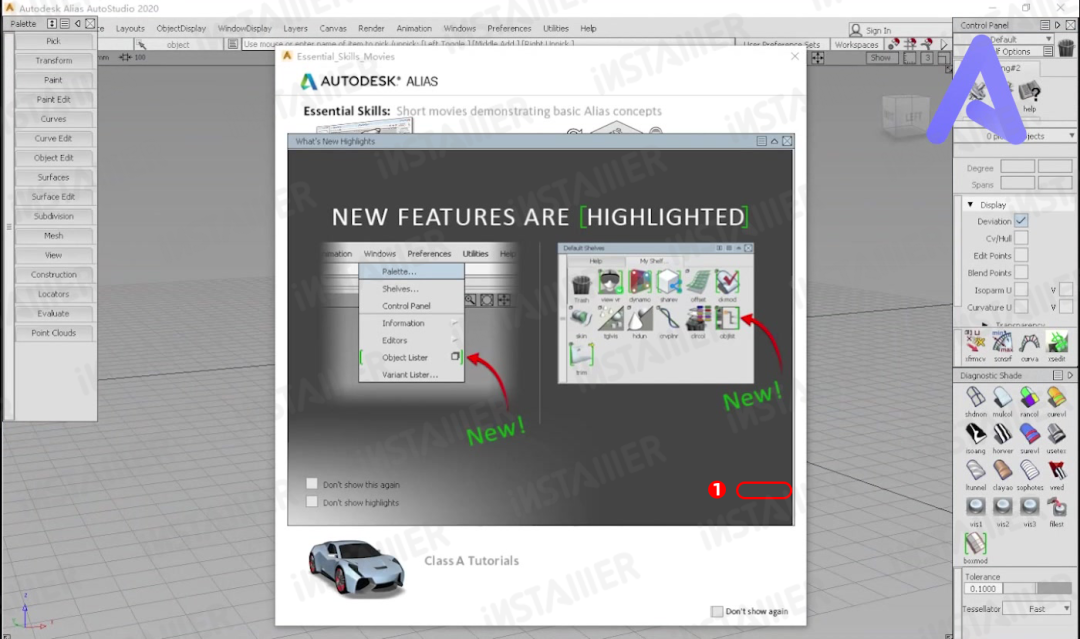Open the Render menu
This screenshot has height=639, width=1080.
click(371, 28)
